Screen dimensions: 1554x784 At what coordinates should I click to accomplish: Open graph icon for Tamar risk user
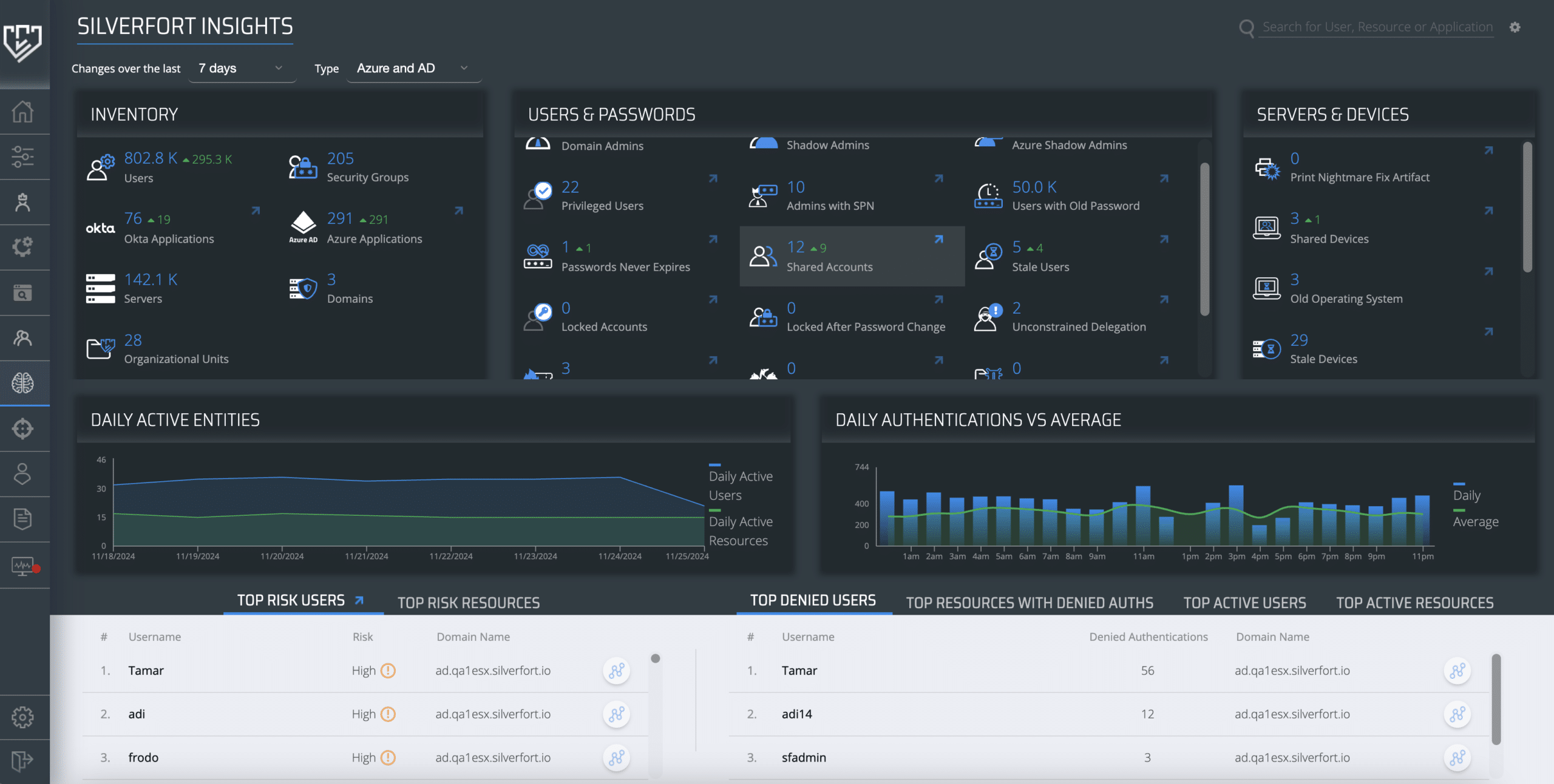(616, 671)
